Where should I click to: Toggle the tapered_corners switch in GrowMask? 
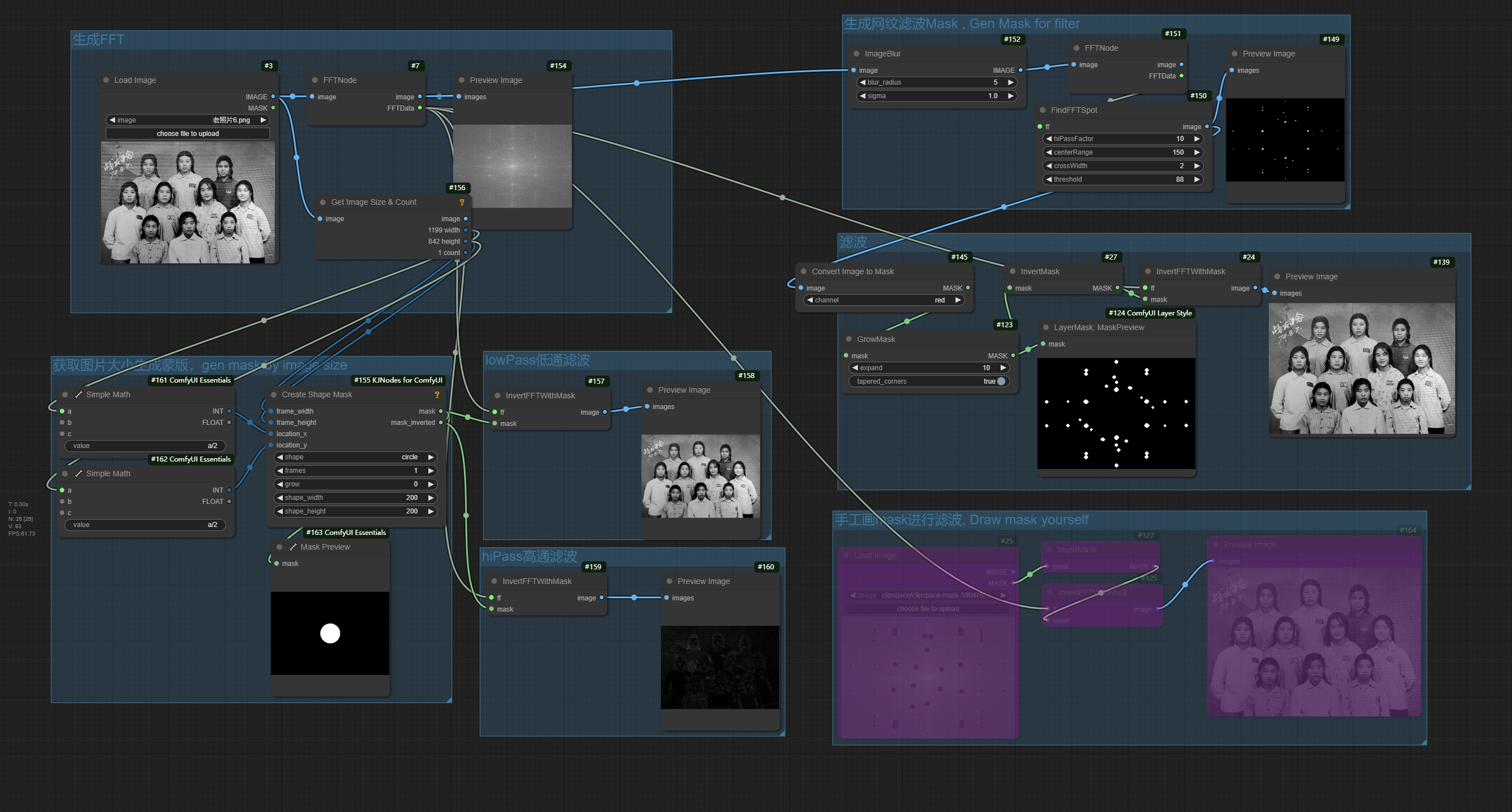click(x=1001, y=381)
